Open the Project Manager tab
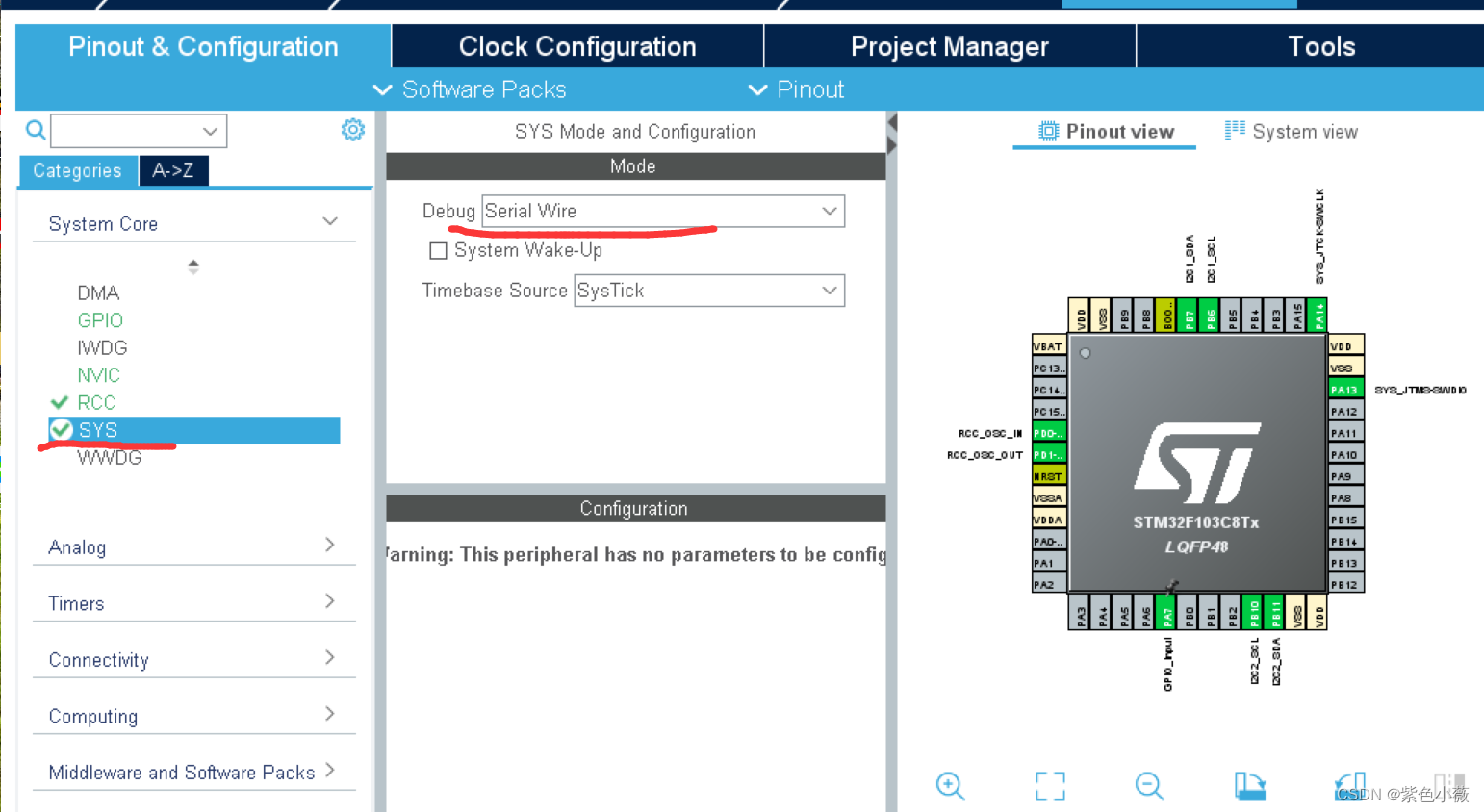 (950, 46)
